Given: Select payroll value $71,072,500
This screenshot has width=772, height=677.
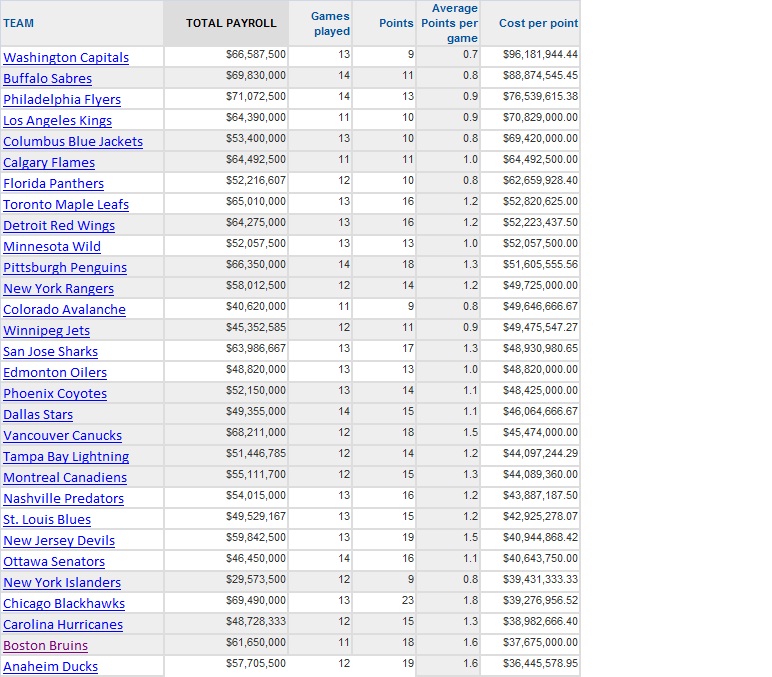Looking at the screenshot, I should [x=256, y=96].
